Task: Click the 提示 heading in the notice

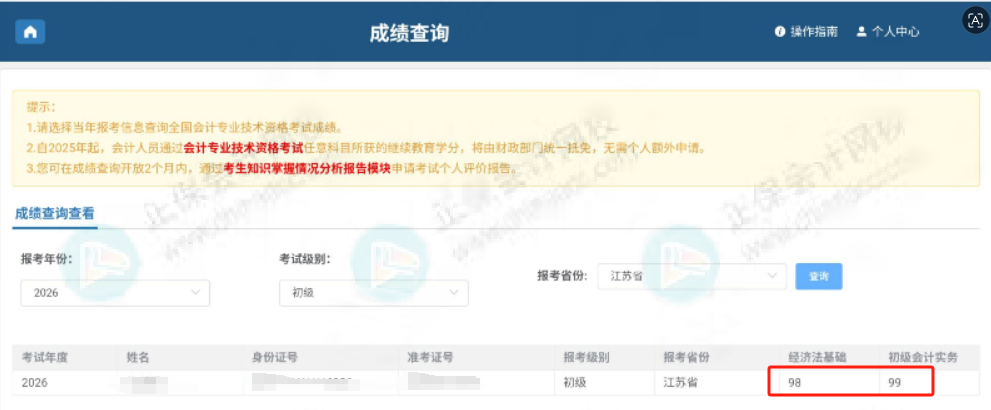Action: click(x=41, y=107)
